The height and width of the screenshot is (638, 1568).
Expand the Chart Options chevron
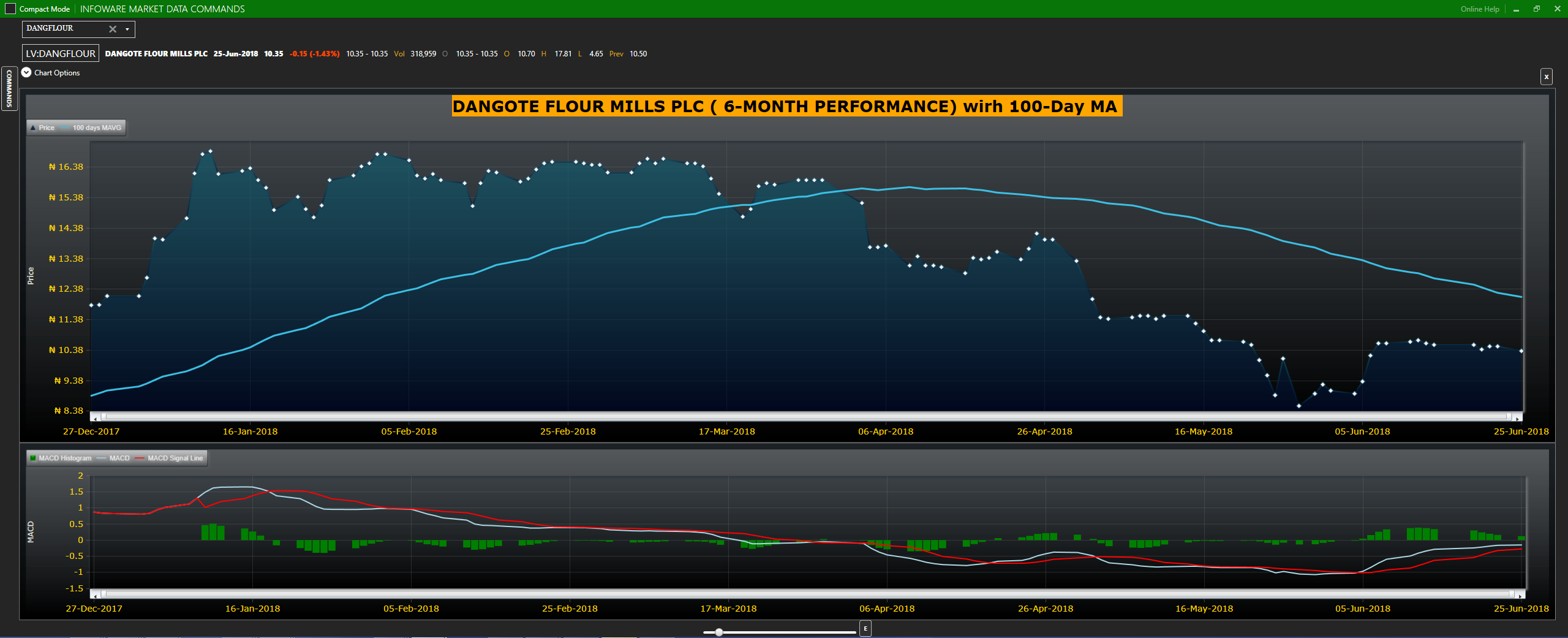coord(26,72)
